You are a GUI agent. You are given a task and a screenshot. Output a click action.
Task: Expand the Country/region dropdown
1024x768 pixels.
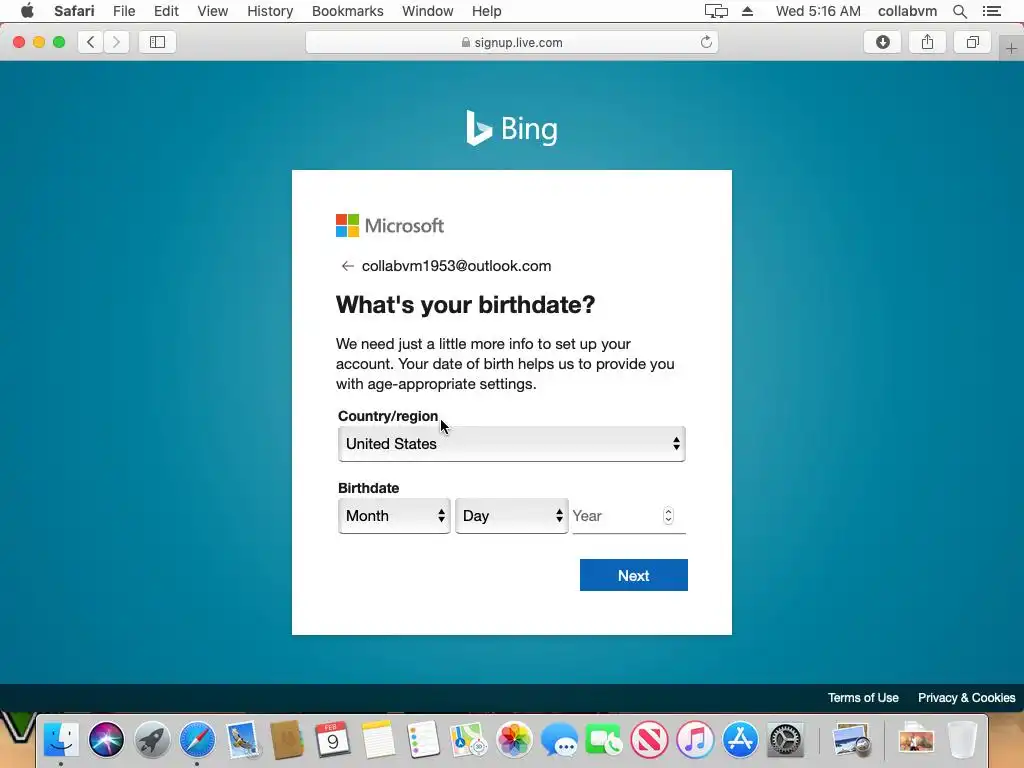(x=511, y=444)
